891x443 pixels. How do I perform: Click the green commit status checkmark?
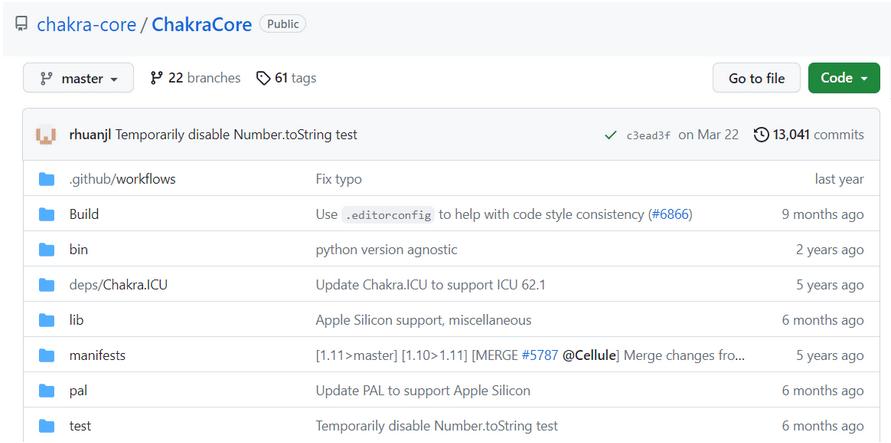tap(610, 135)
